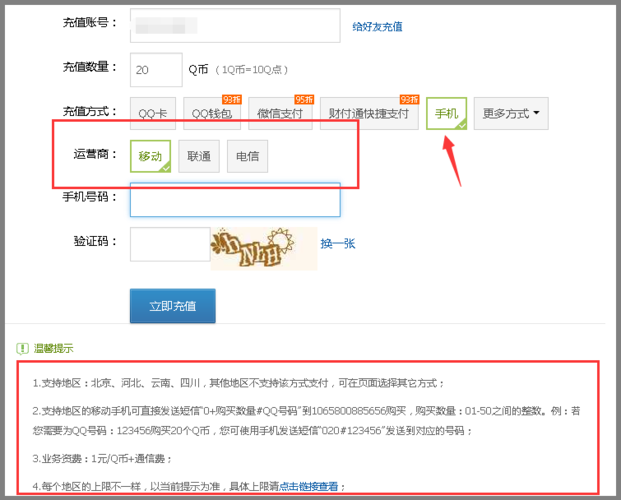Click the 93折 badge on 财付通快捷支付
Screen dimensions: 621x500
409,99
